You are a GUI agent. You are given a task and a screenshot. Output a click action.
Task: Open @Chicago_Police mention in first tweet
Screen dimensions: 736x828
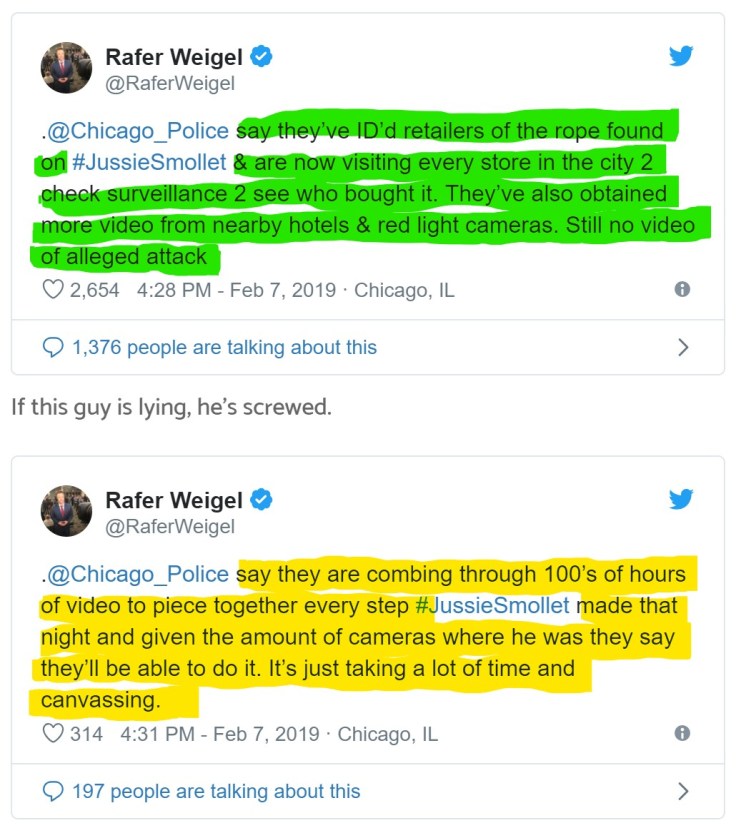138,131
